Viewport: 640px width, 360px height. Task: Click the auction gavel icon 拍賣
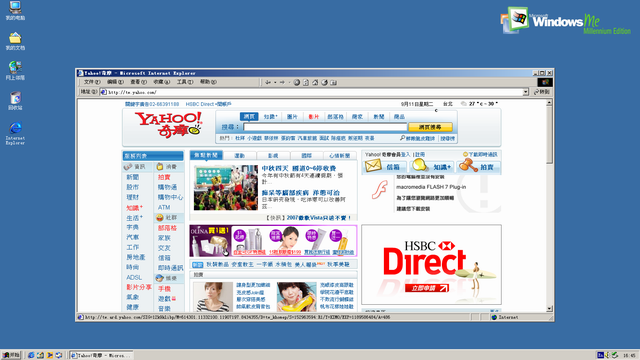pyautogui.click(x=468, y=165)
